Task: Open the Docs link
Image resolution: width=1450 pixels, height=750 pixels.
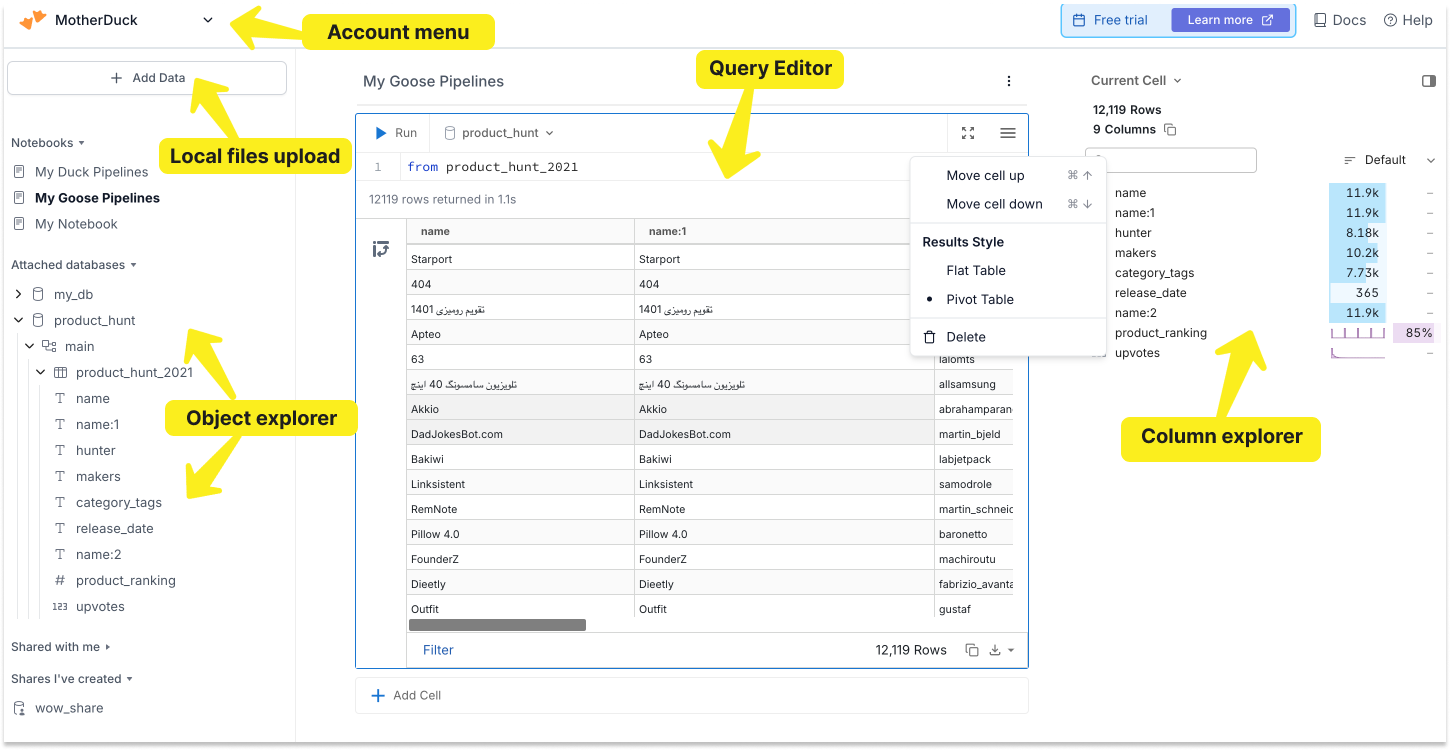Action: pyautogui.click(x=1340, y=20)
